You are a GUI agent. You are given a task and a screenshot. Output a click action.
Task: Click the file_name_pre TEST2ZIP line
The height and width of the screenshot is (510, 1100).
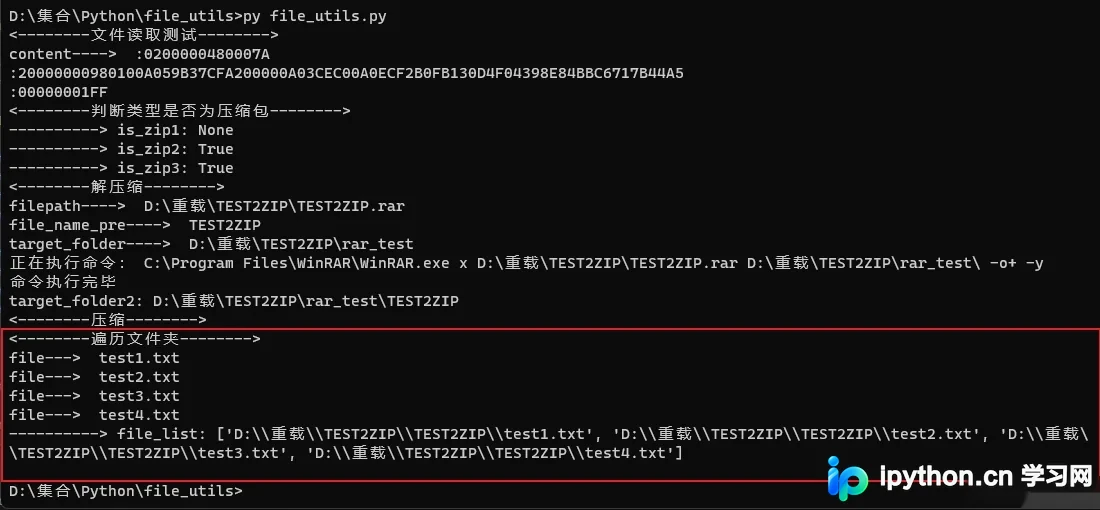click(x=135, y=225)
